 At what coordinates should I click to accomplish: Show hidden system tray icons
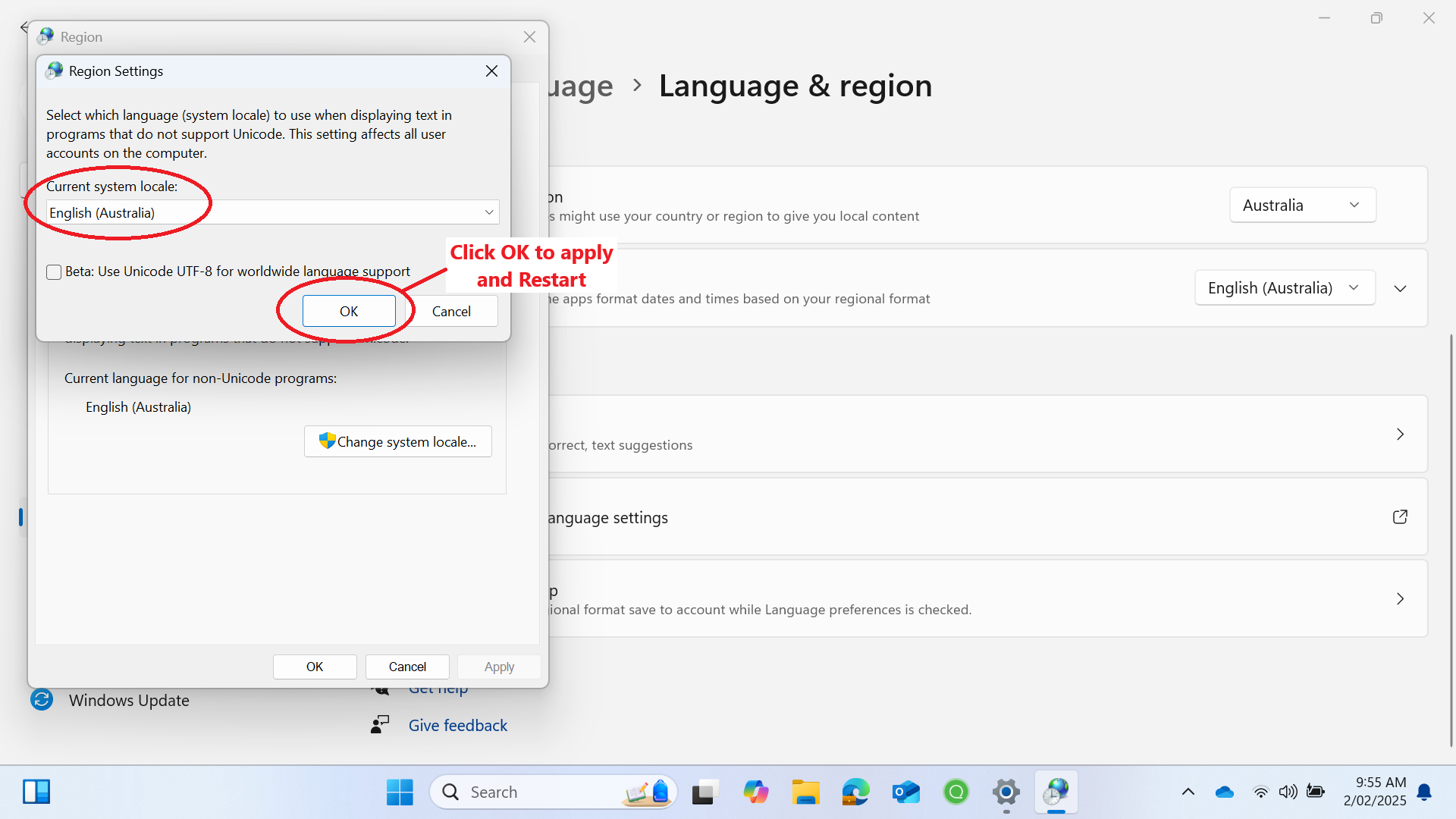(x=1188, y=792)
